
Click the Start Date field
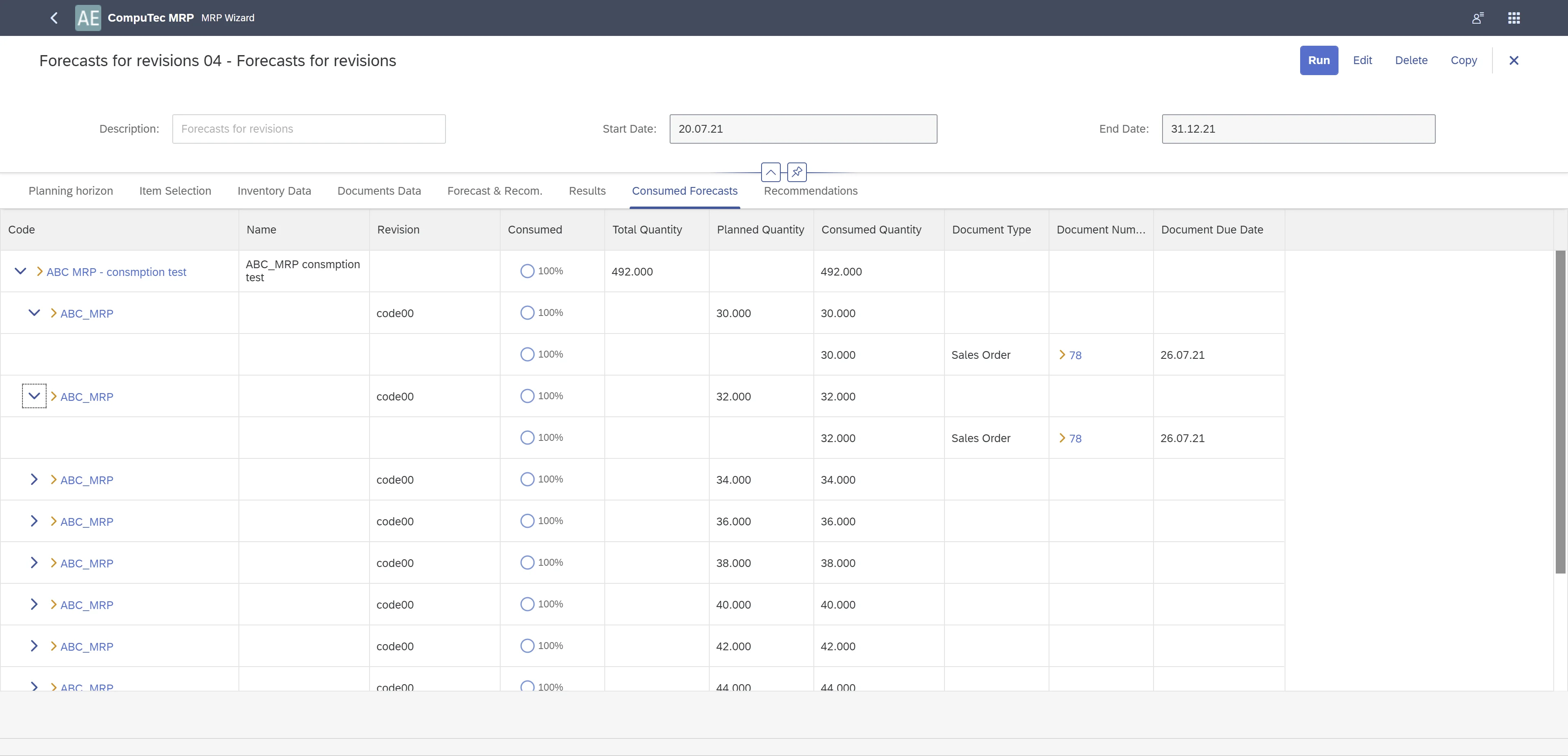click(802, 129)
